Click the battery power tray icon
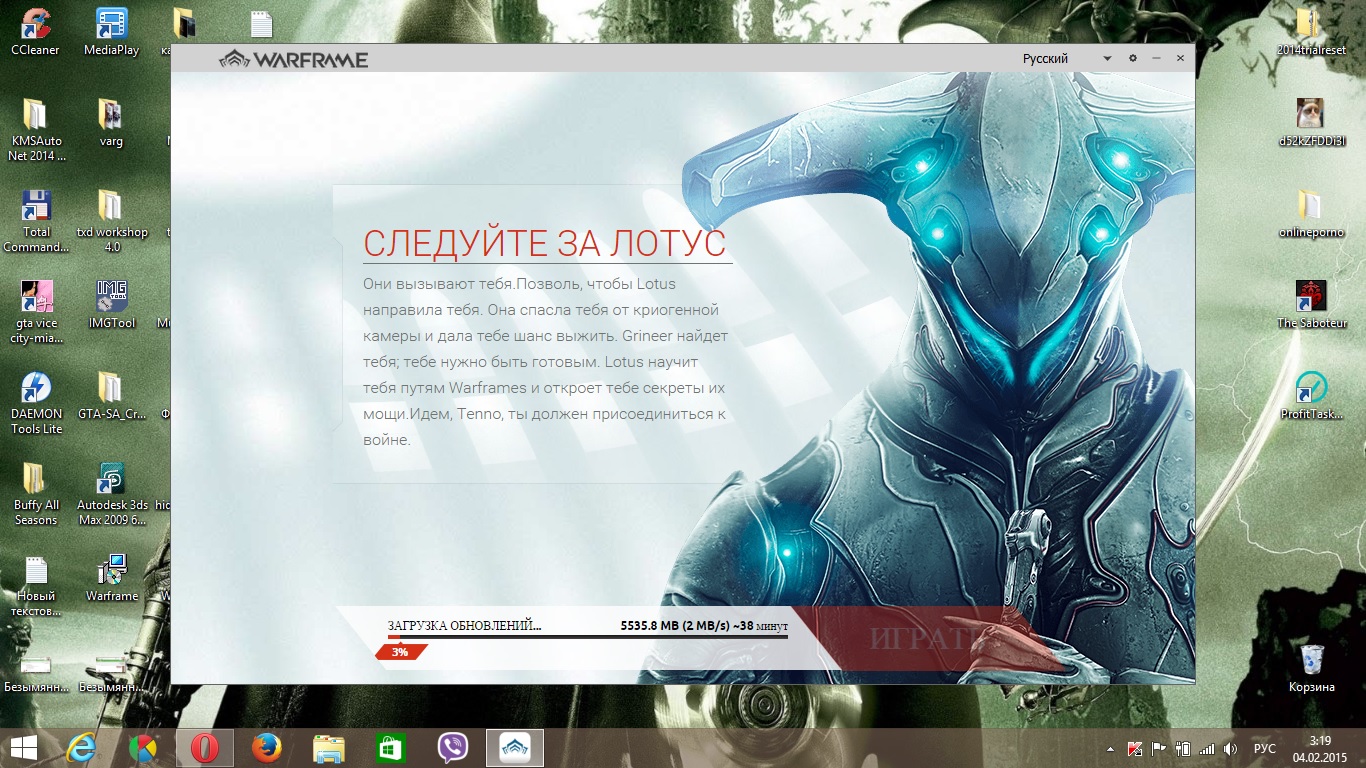 (1183, 748)
